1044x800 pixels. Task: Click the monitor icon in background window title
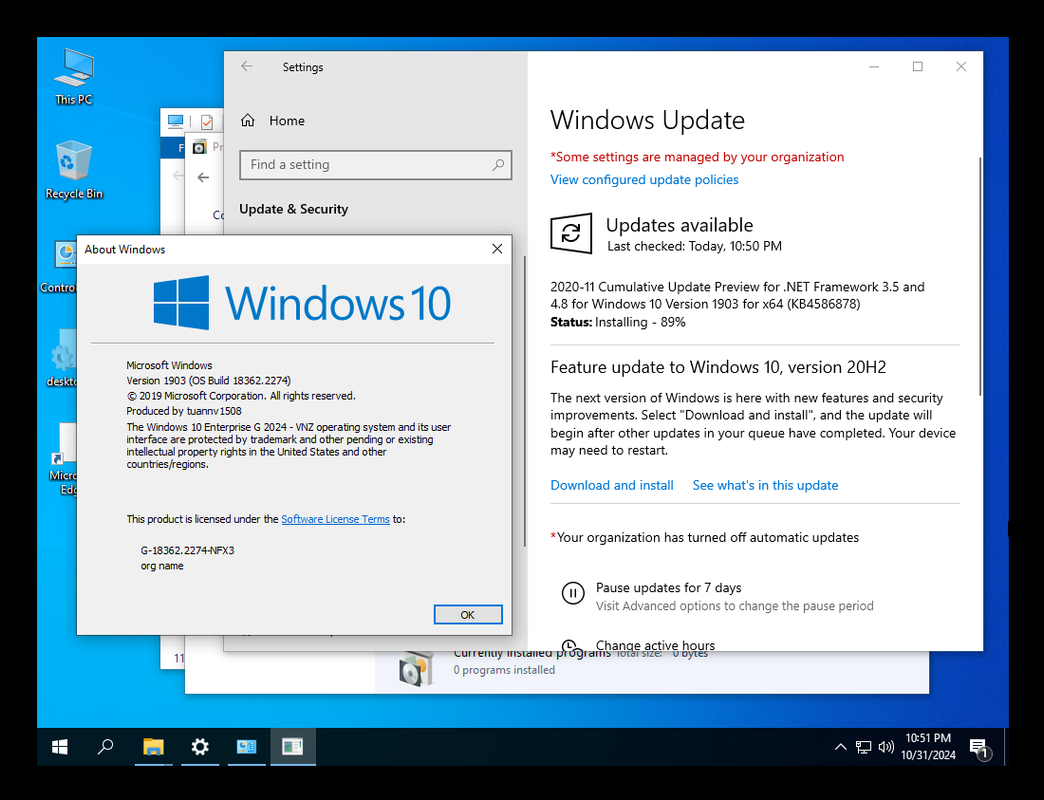176,121
